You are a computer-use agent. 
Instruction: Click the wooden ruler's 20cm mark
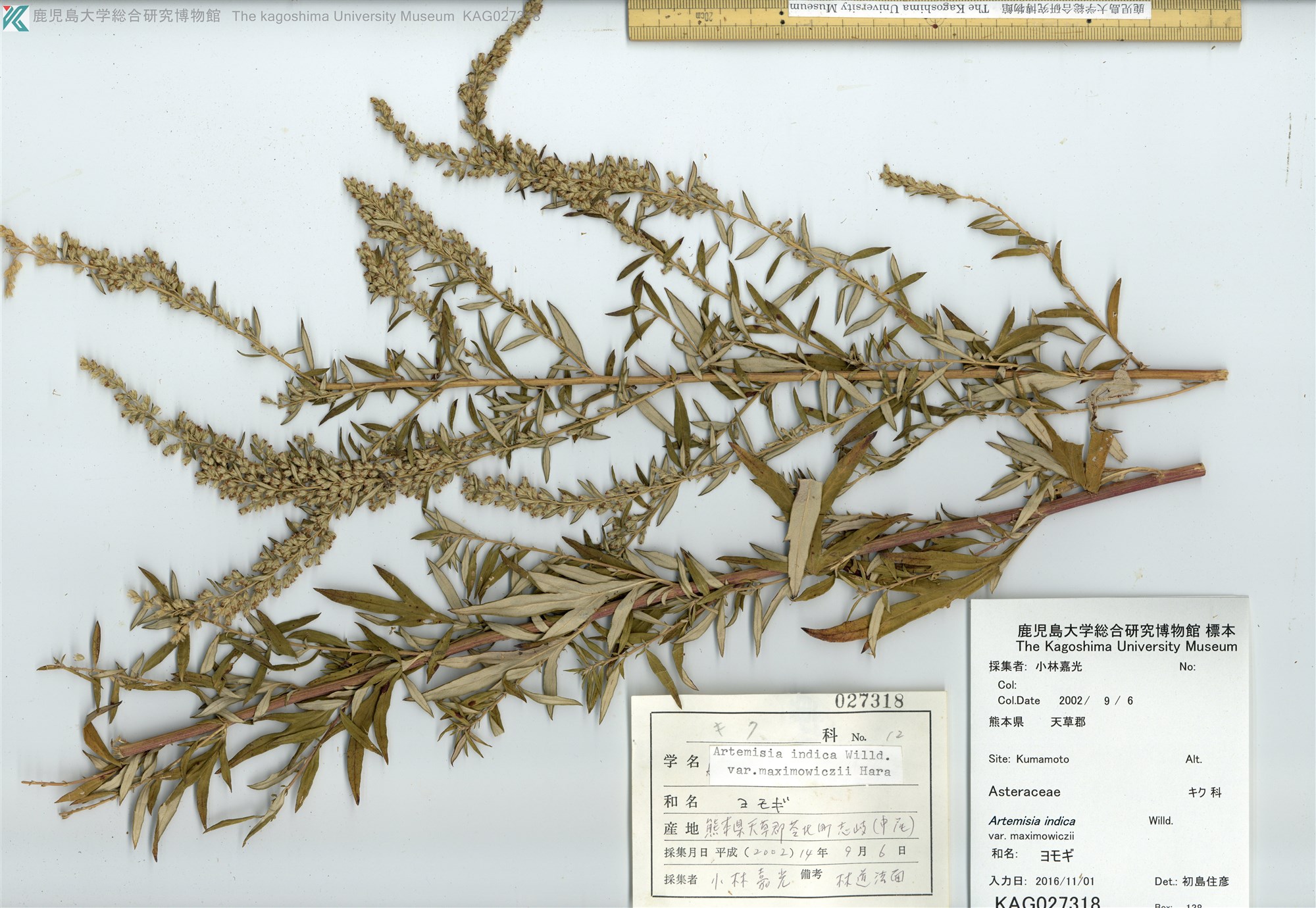[x=703, y=16]
